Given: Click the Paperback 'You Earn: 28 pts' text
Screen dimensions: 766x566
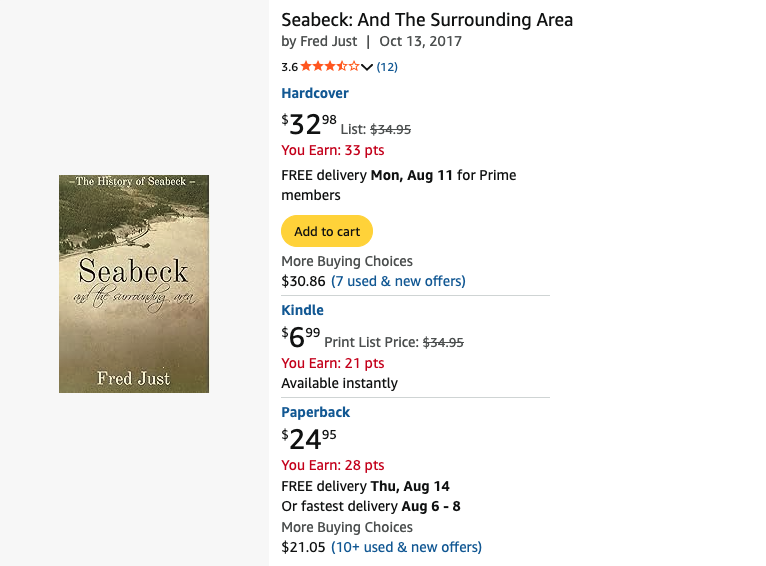Looking at the screenshot, I should tap(333, 465).
